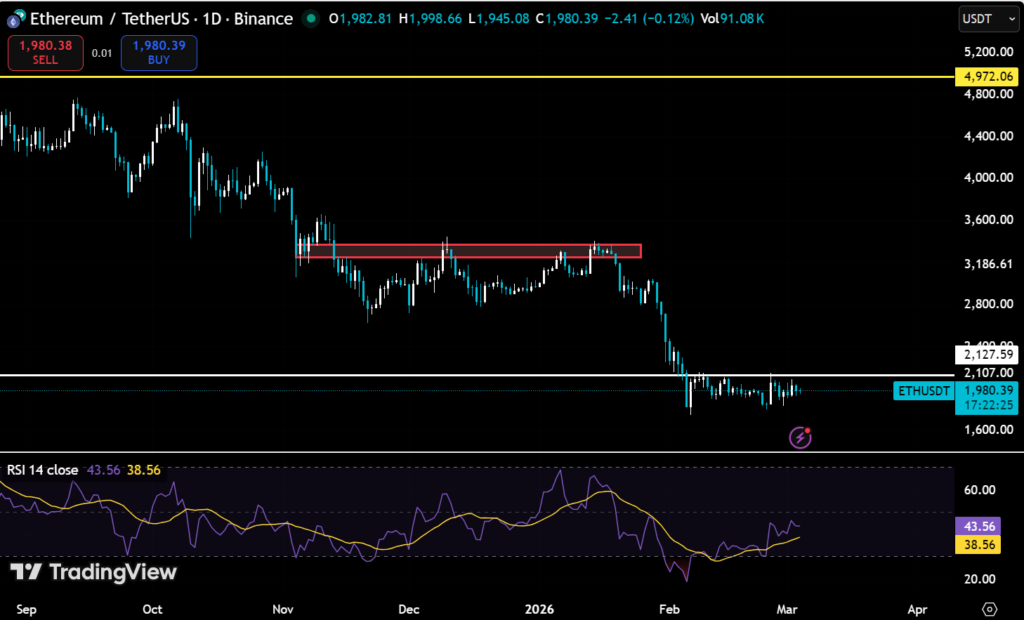Viewport: 1024px width, 620px height.
Task: Click the red notification dot on the lightning icon
Action: click(x=806, y=430)
